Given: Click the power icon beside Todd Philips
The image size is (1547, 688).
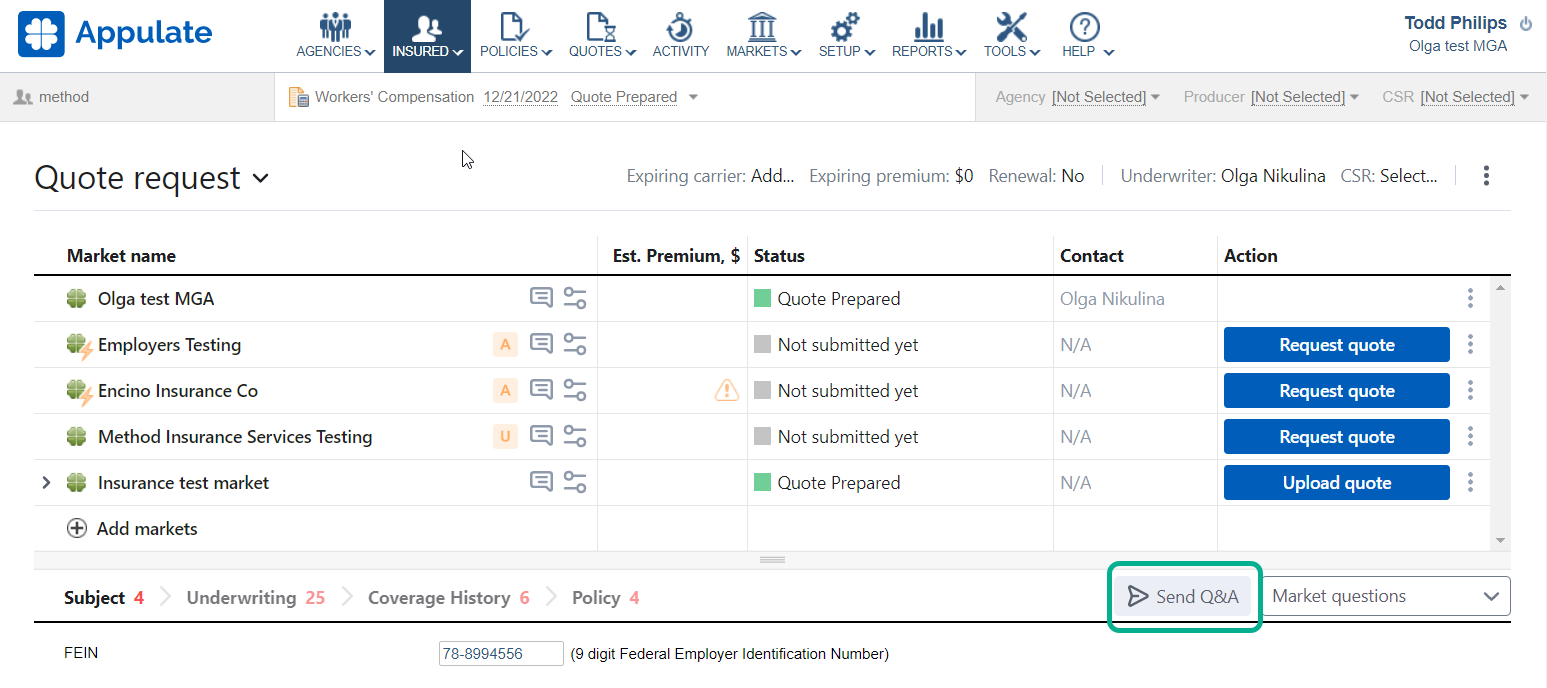Looking at the screenshot, I should click(1525, 23).
